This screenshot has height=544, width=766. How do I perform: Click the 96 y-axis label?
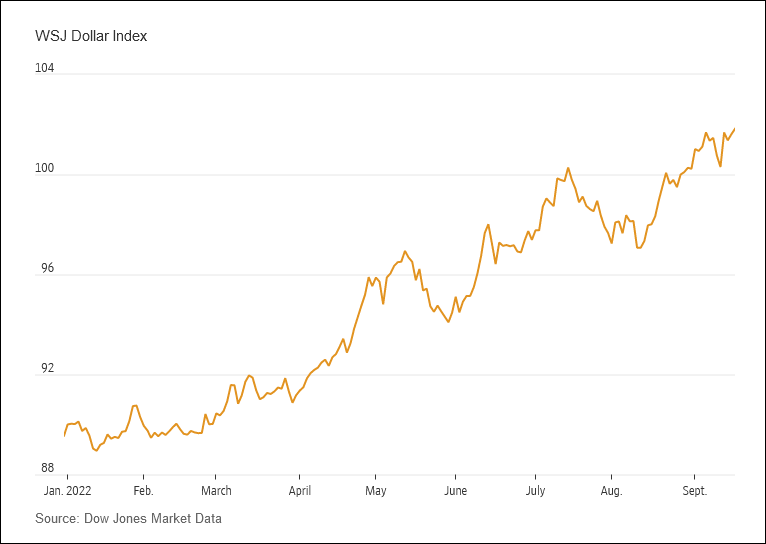click(48, 269)
